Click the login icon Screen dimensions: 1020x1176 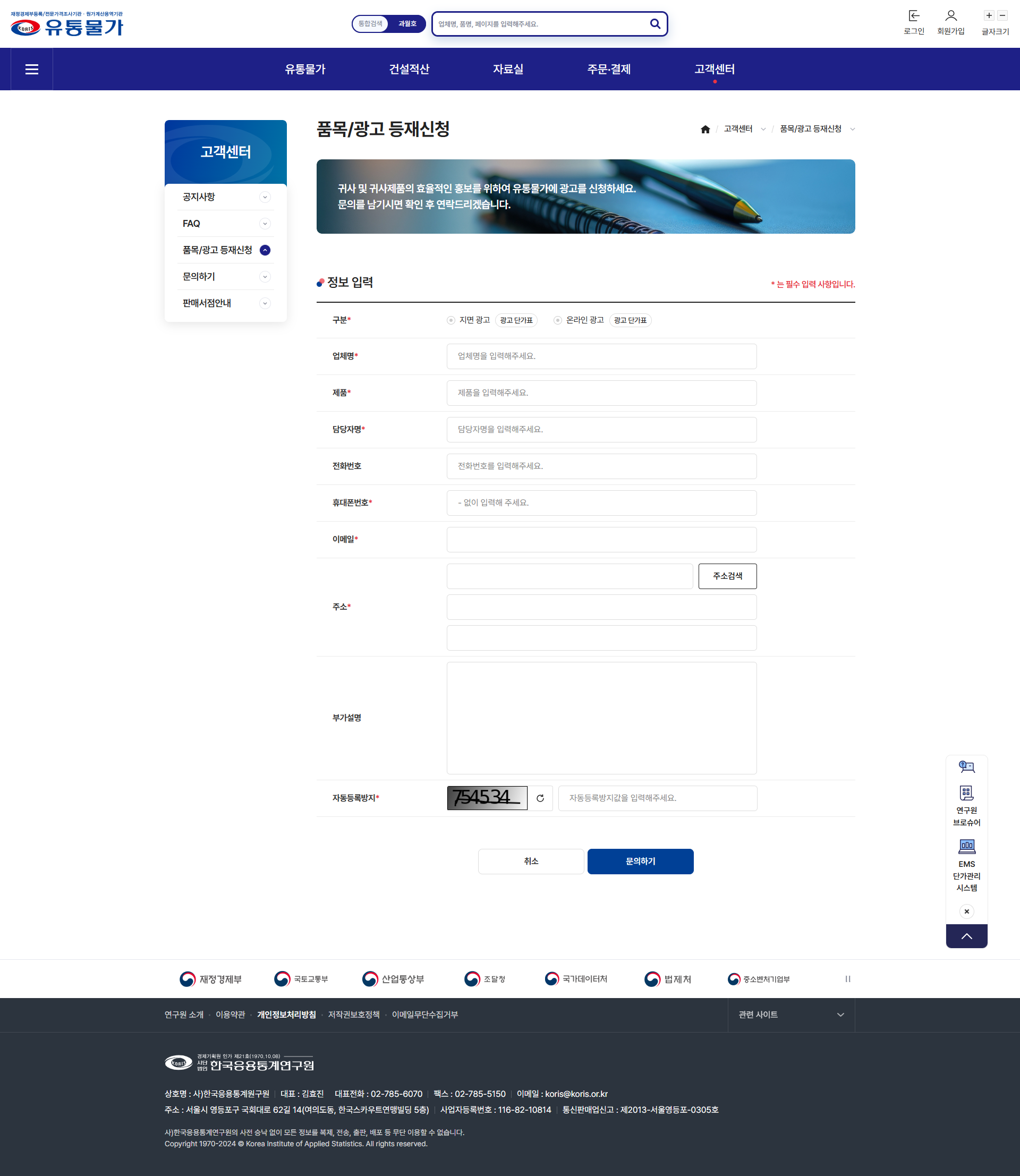(914, 16)
